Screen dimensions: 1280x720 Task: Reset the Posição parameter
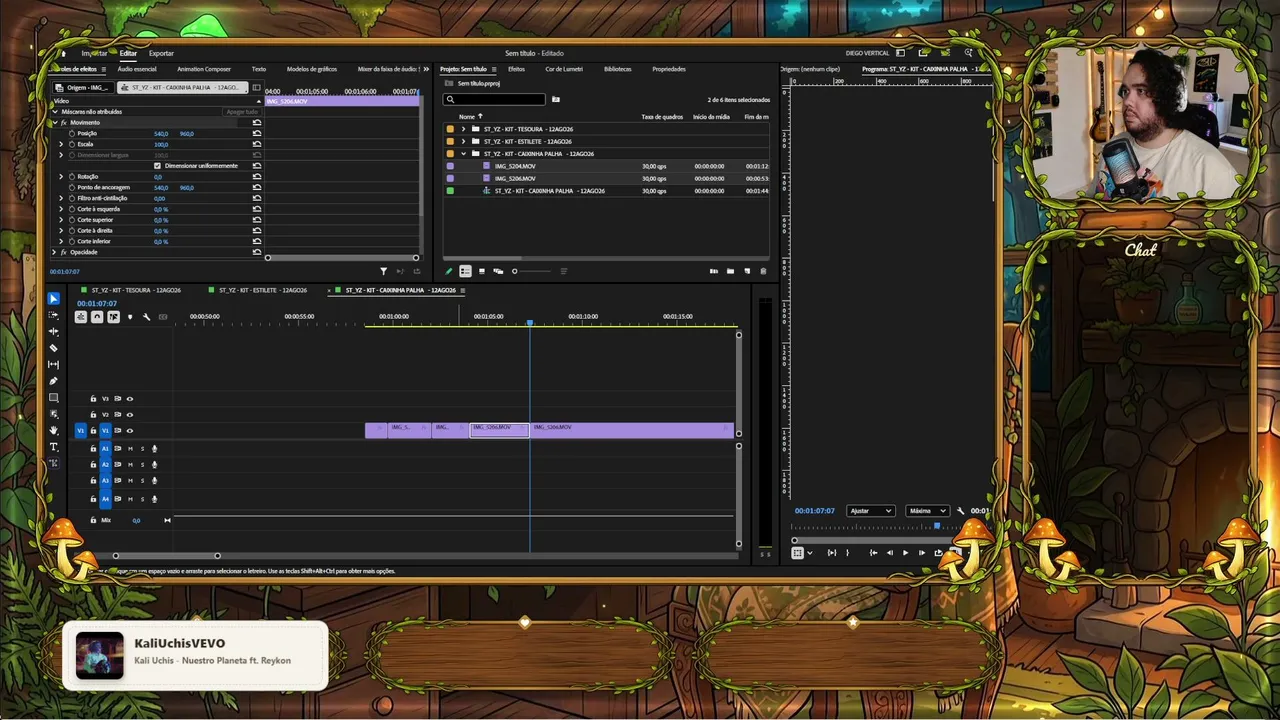(257, 133)
